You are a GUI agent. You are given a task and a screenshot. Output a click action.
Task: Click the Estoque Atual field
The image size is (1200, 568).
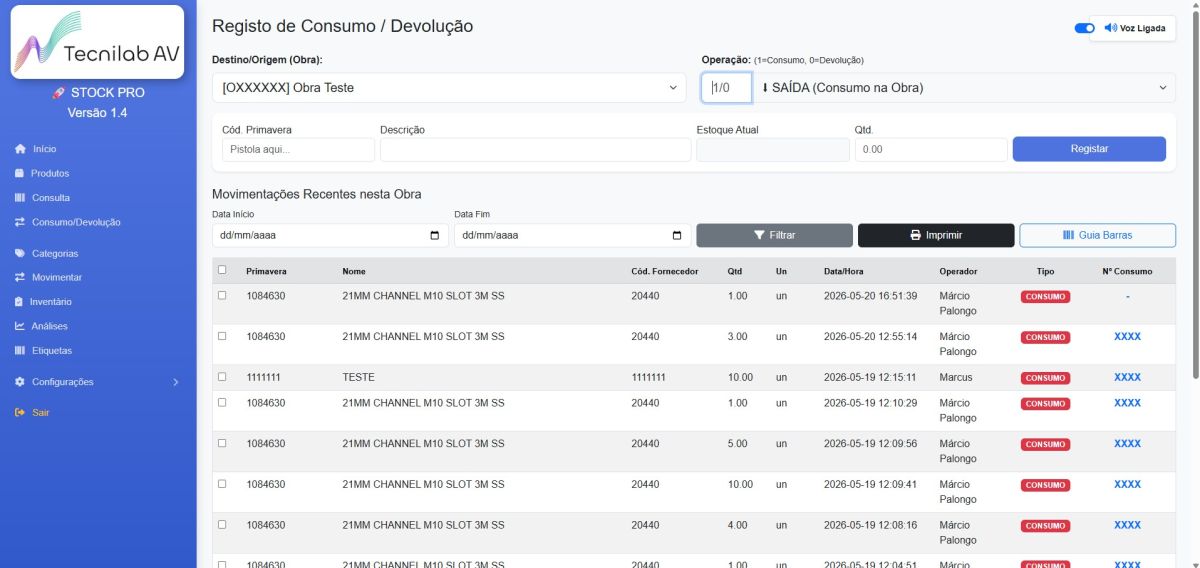772,149
